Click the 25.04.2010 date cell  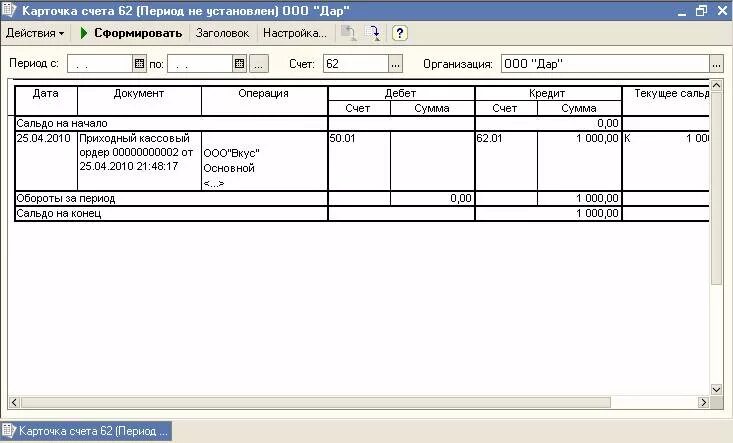46,161
